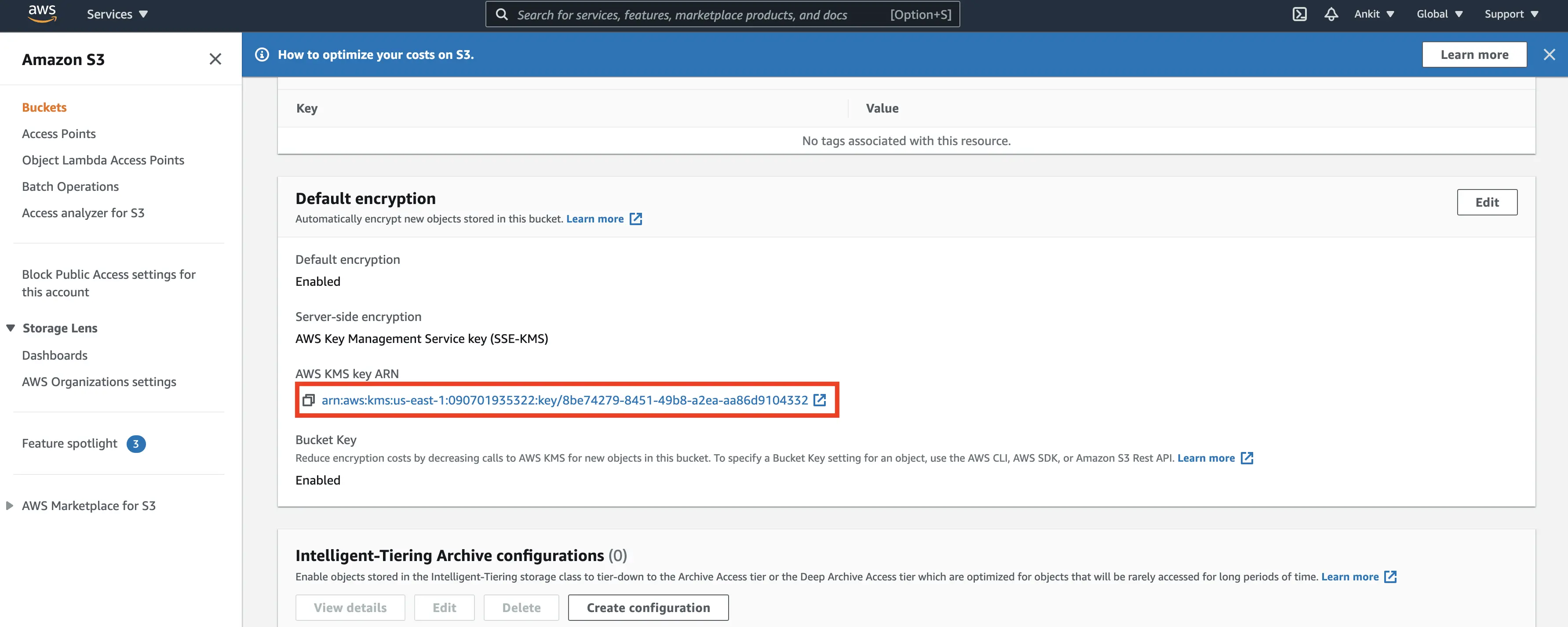Close the Amazon S3 sidebar with X
This screenshot has width=1568, height=627.
215,59
